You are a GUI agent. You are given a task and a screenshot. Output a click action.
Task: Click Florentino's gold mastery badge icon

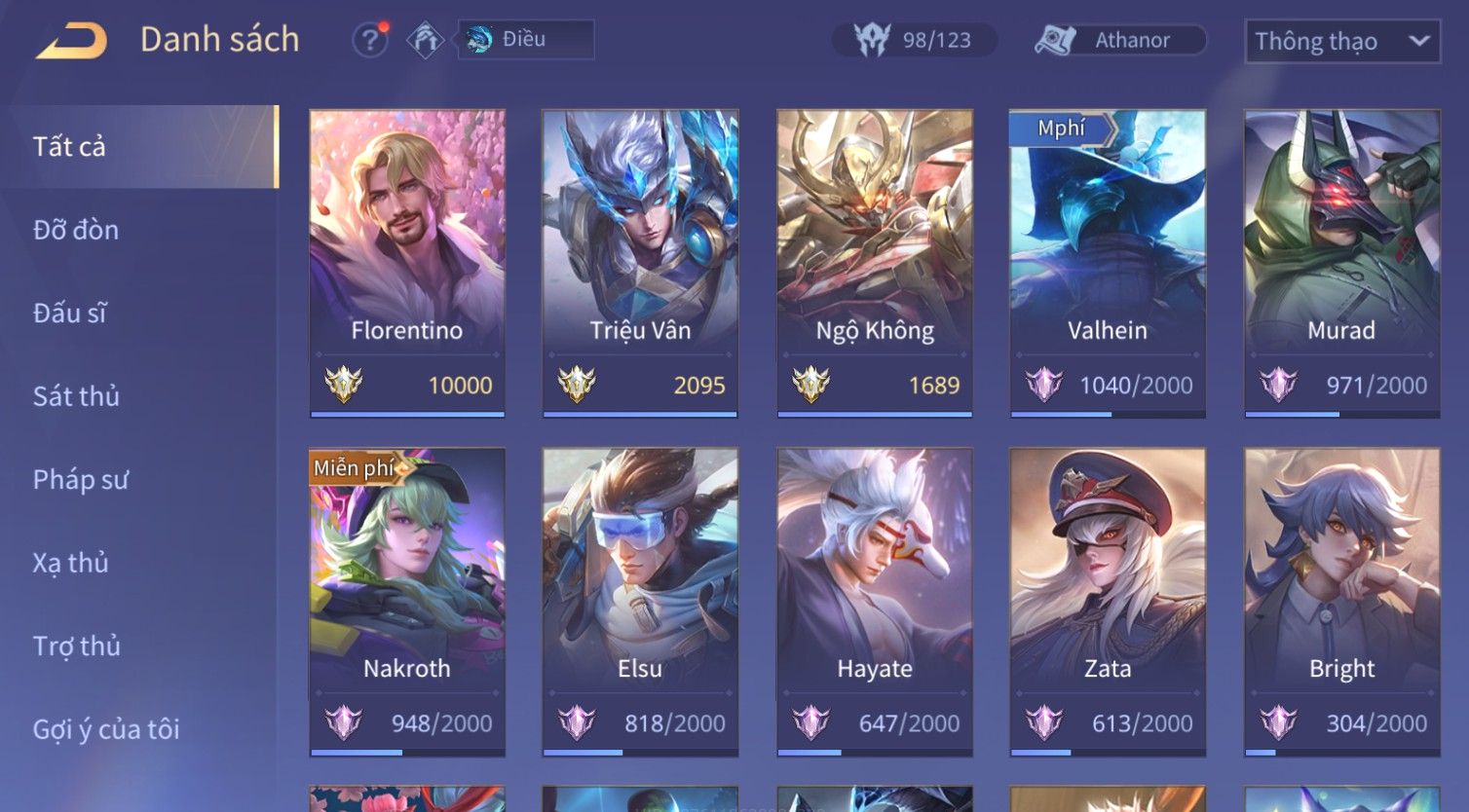coord(343,385)
